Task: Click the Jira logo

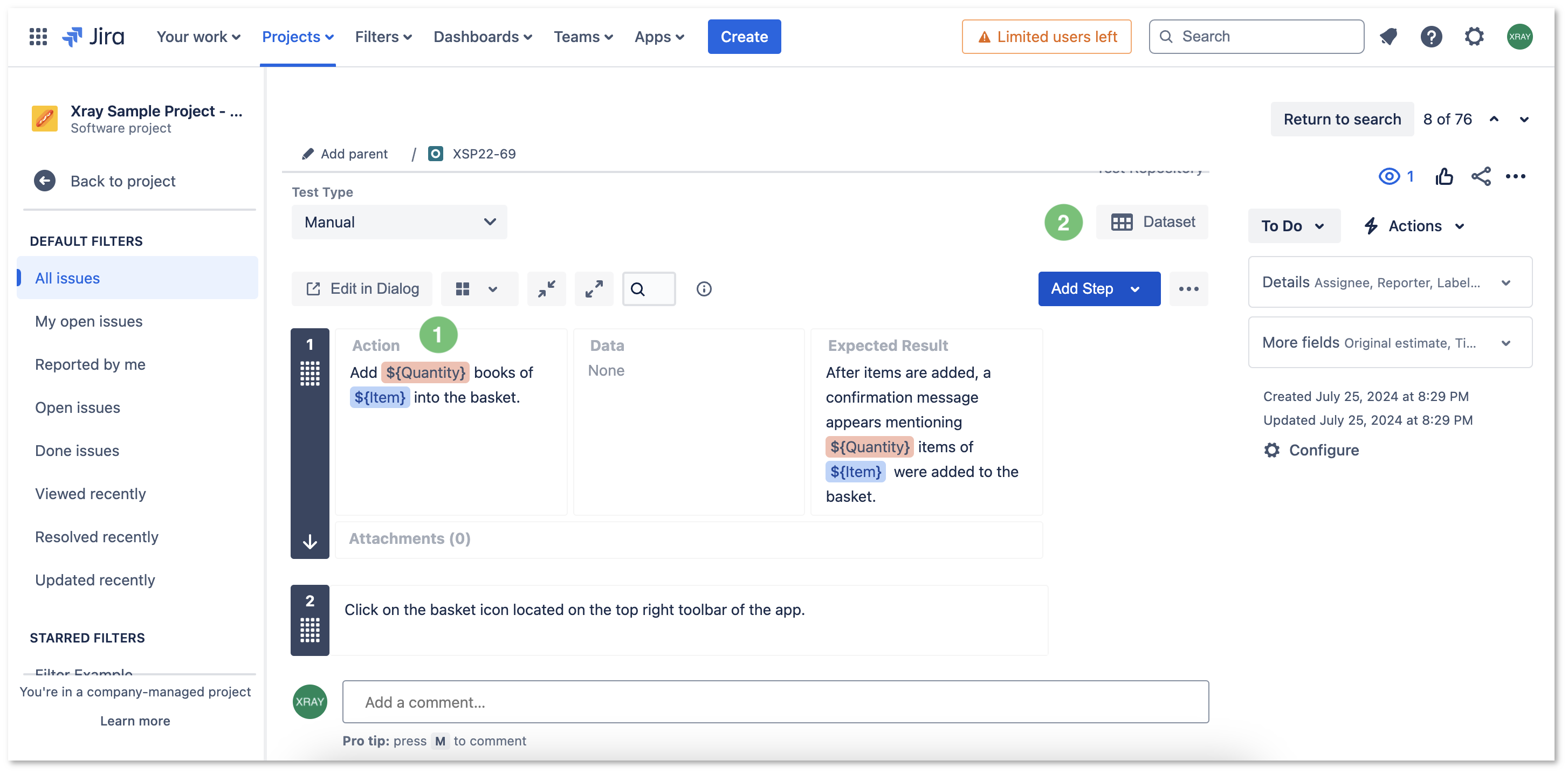Action: point(93,37)
